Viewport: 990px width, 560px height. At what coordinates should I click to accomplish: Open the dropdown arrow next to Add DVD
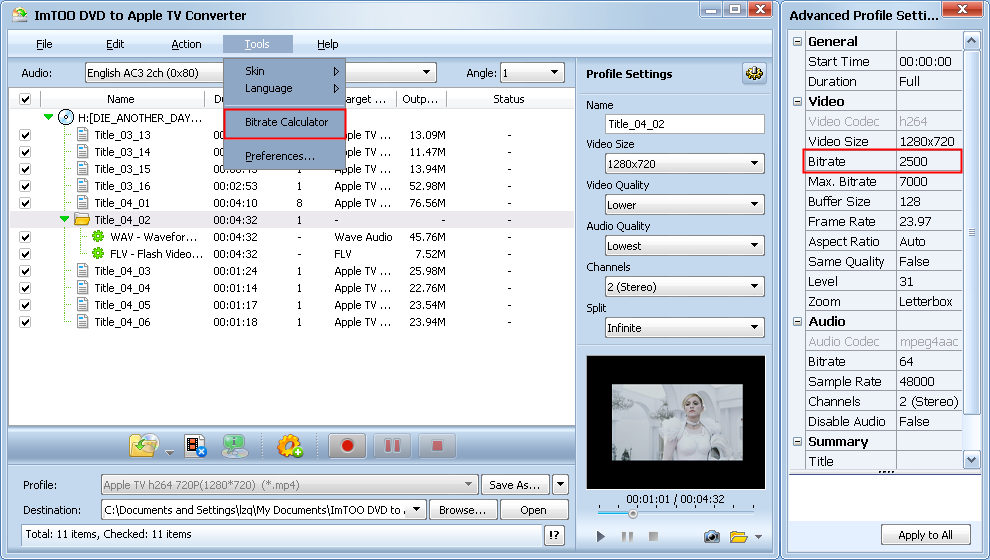pos(169,453)
